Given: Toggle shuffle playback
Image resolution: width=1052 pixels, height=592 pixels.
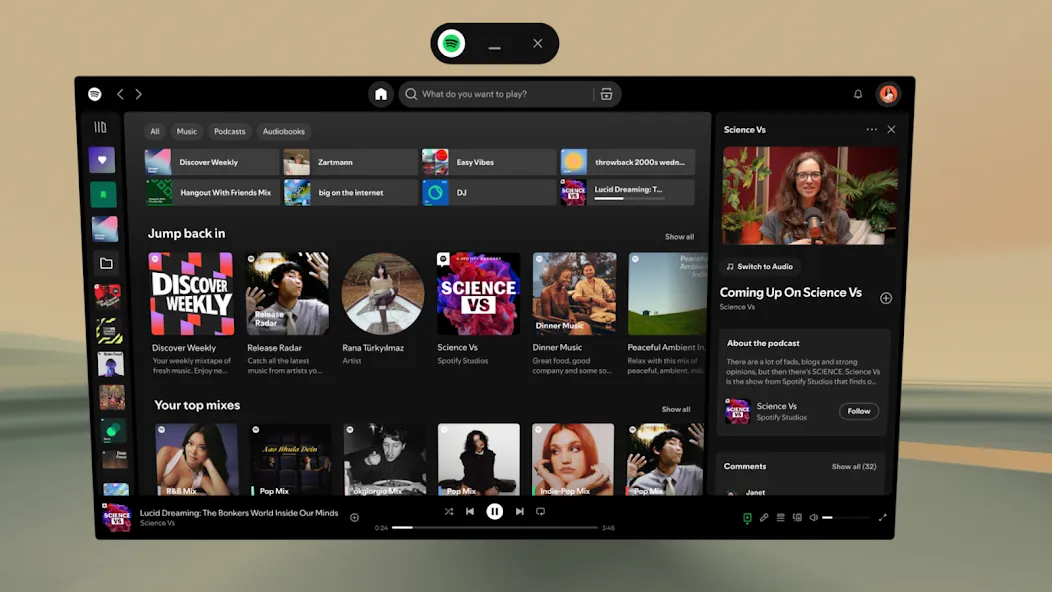Looking at the screenshot, I should click(x=449, y=511).
